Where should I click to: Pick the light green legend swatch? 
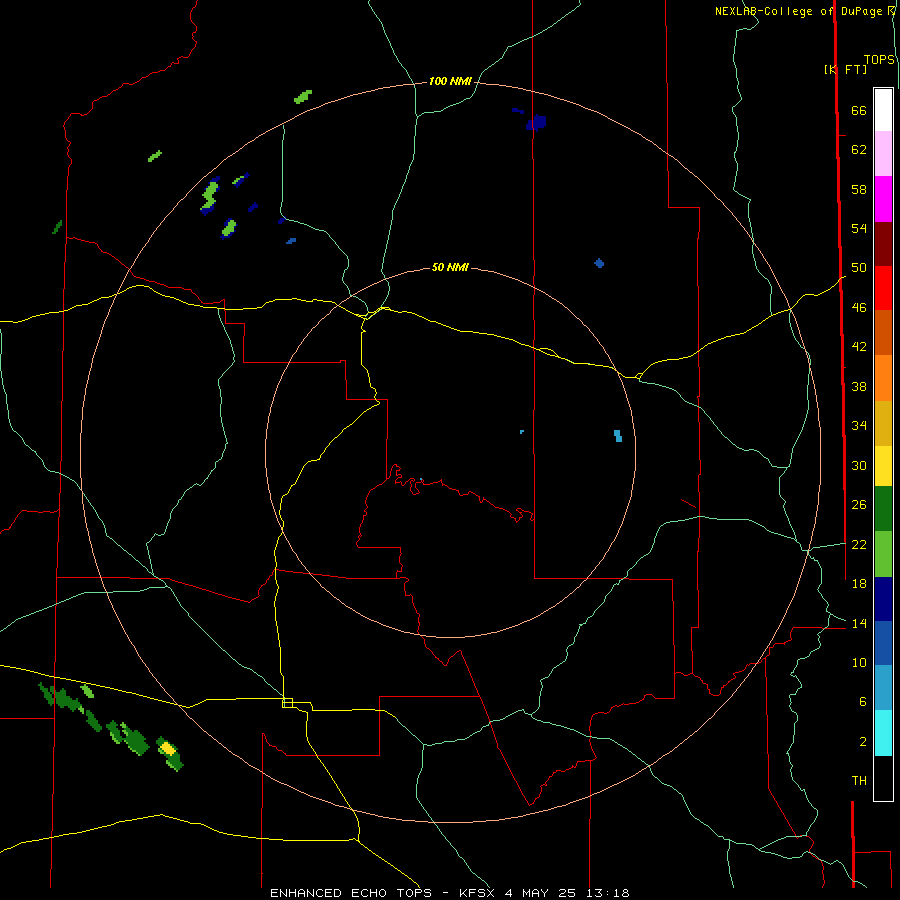pyautogui.click(x=883, y=554)
